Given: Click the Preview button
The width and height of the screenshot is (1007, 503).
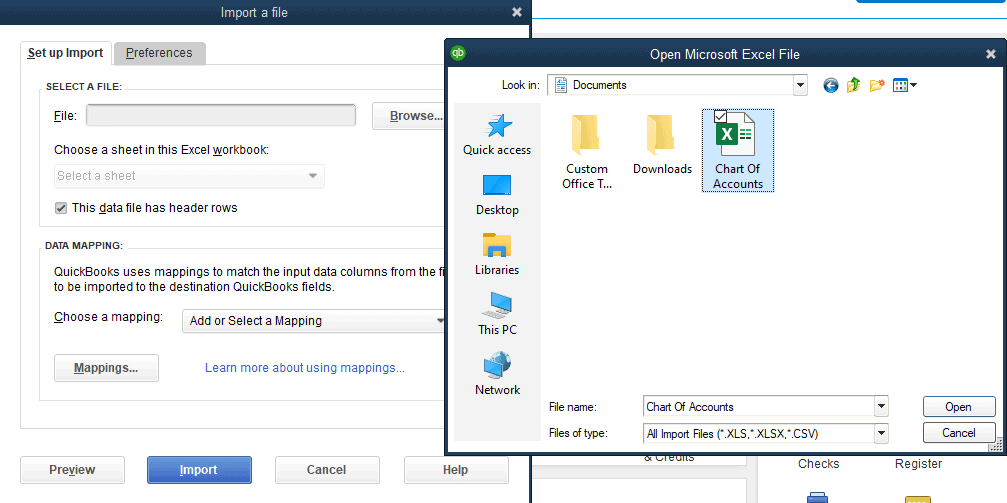Looking at the screenshot, I should (x=73, y=470).
